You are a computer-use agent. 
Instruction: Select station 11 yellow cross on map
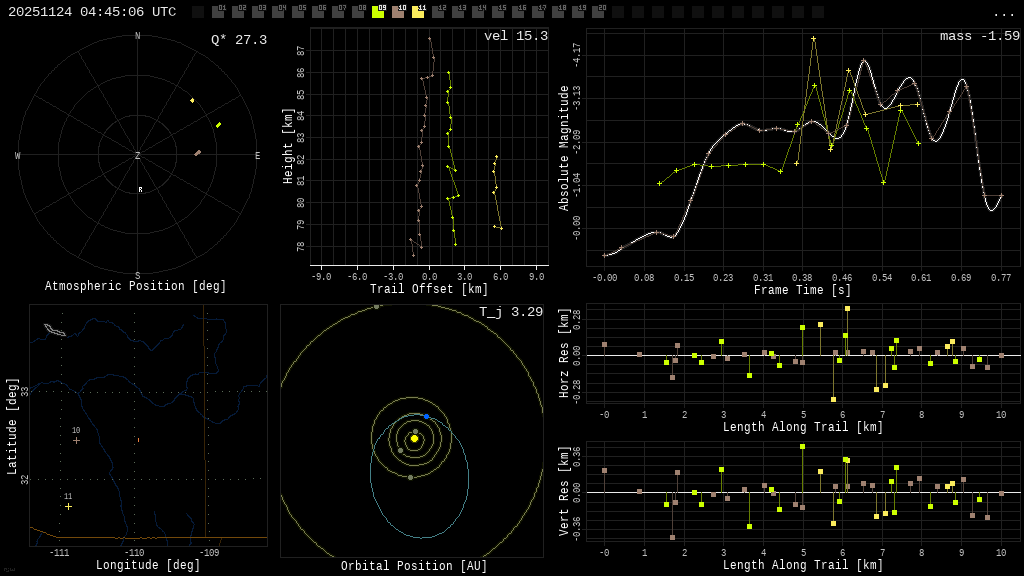tap(68, 506)
